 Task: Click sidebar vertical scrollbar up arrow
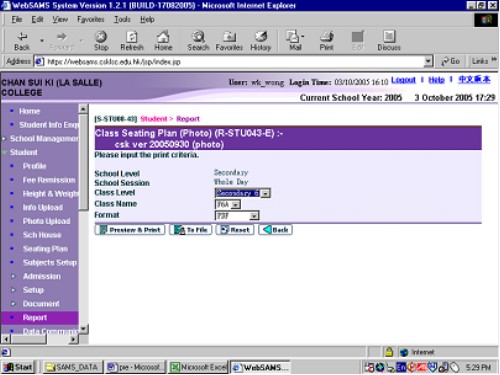(x=83, y=108)
